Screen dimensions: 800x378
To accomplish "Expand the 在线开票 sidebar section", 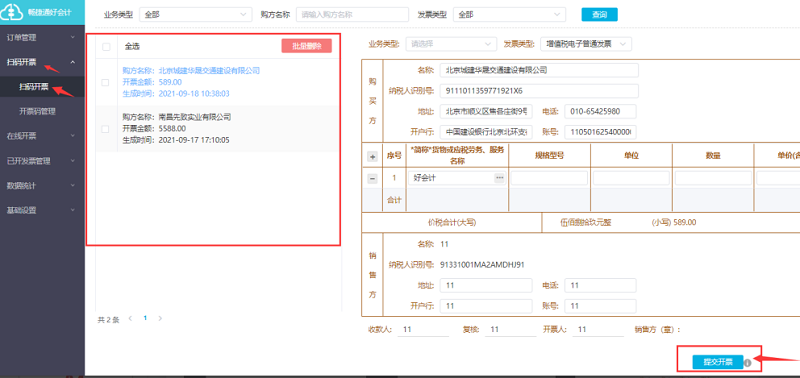I will coord(42,136).
